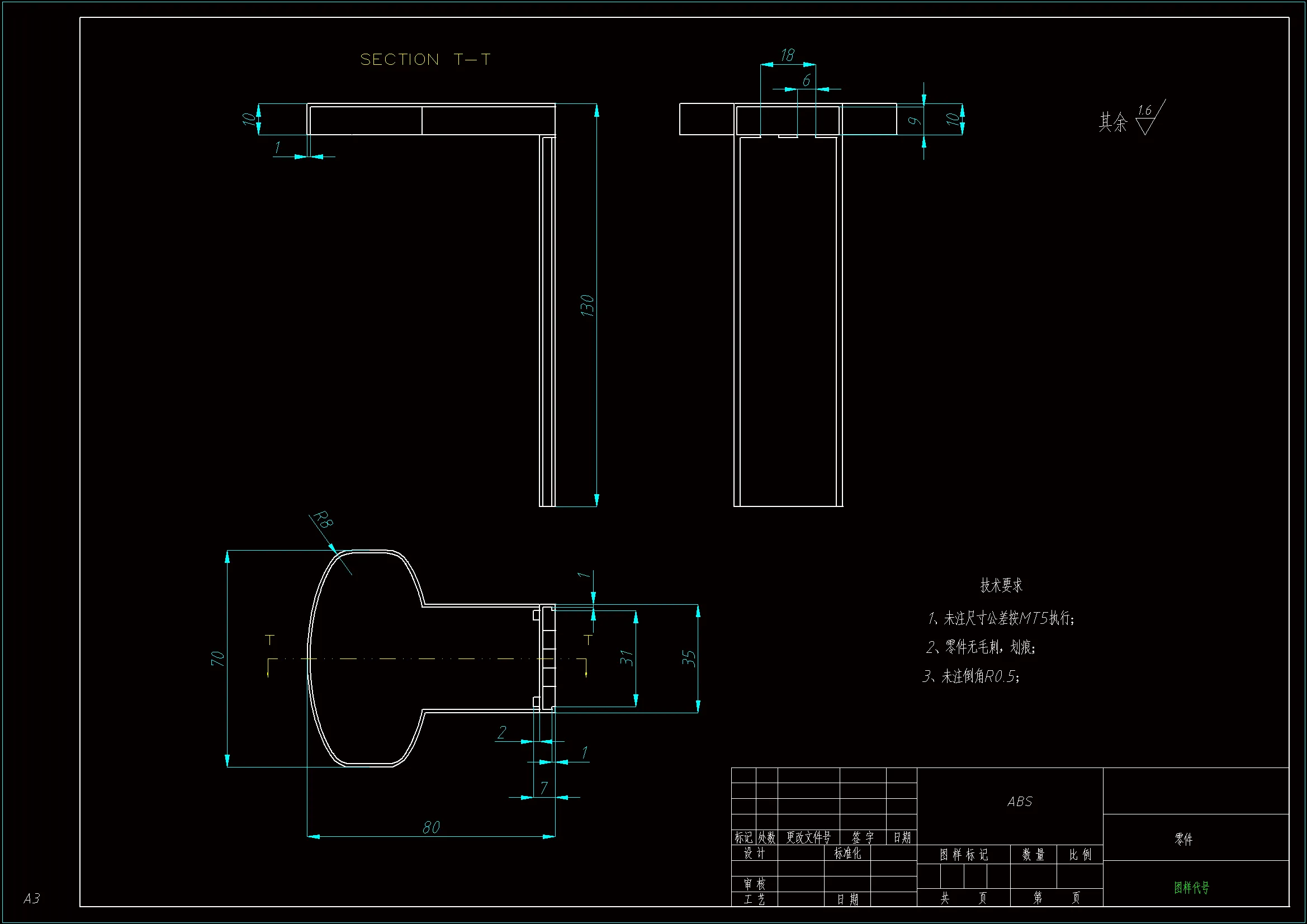This screenshot has height=924, width=1307.
Task: Click the 31 dimension value
Action: click(626, 658)
